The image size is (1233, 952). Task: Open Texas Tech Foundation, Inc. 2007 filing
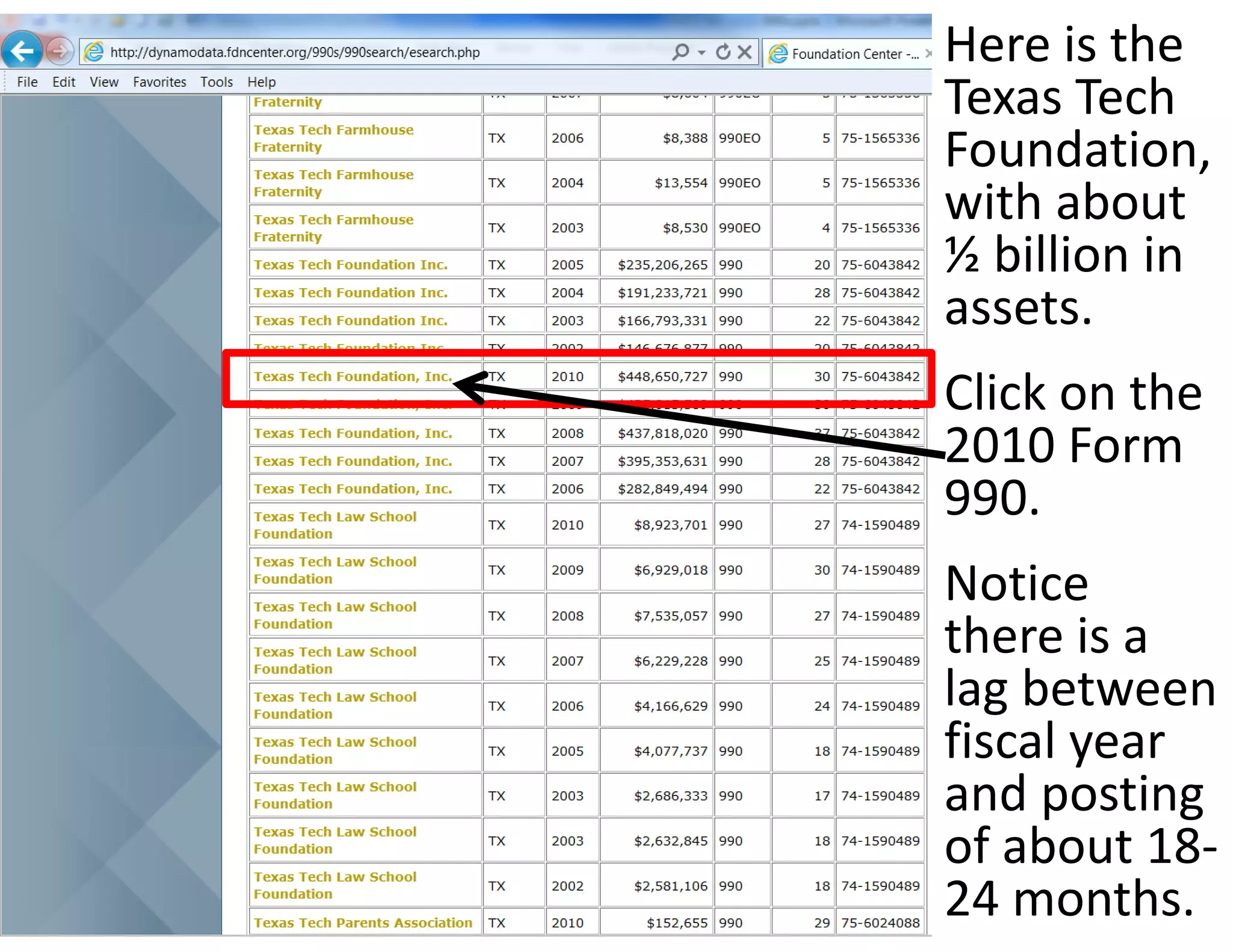coord(353,462)
